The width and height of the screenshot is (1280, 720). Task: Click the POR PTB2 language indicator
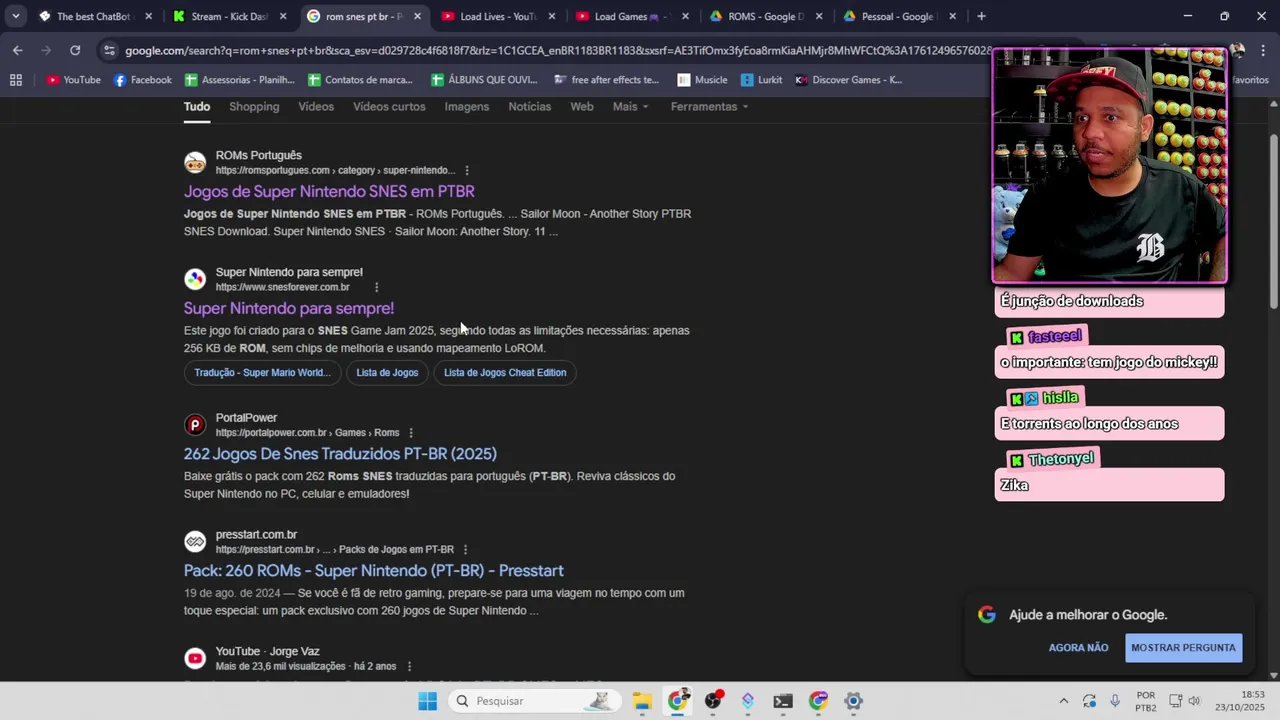1146,701
